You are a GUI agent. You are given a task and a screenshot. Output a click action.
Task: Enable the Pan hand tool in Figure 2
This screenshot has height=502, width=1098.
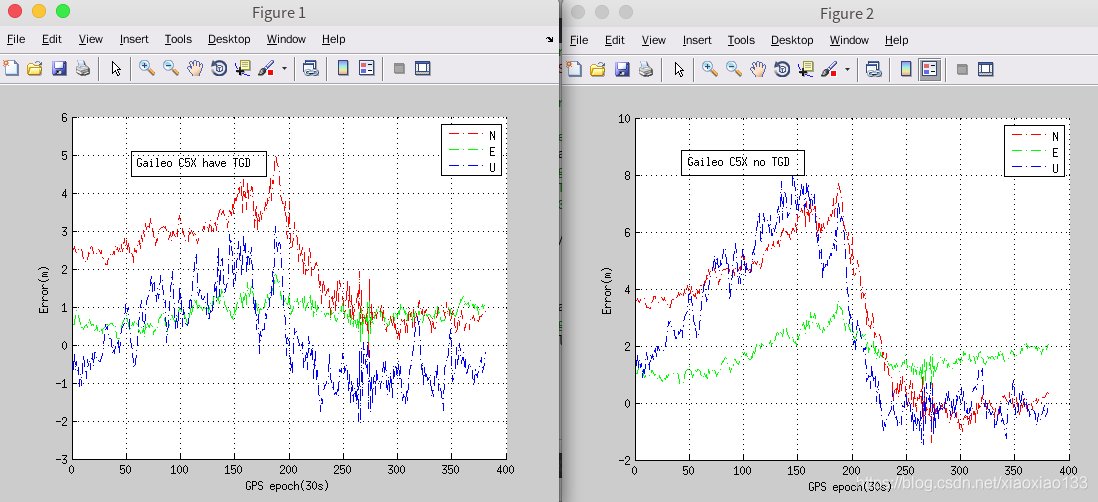[x=758, y=69]
